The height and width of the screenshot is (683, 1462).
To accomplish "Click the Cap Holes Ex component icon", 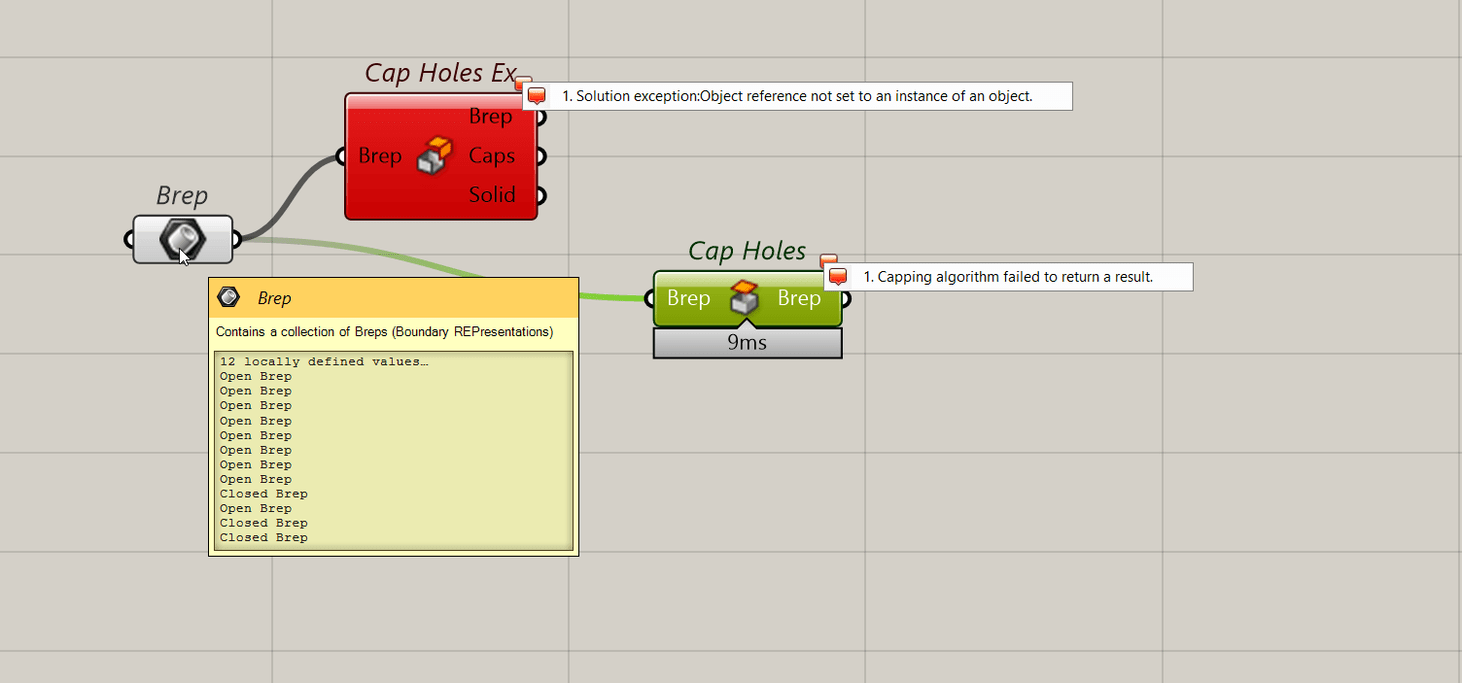I will 433,156.
